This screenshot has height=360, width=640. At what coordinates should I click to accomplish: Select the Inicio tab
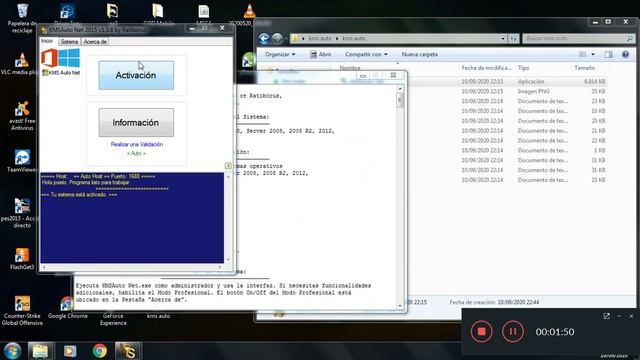[47, 41]
